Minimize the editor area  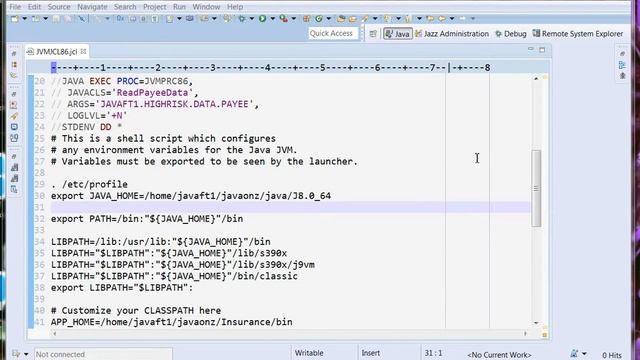coord(531,49)
